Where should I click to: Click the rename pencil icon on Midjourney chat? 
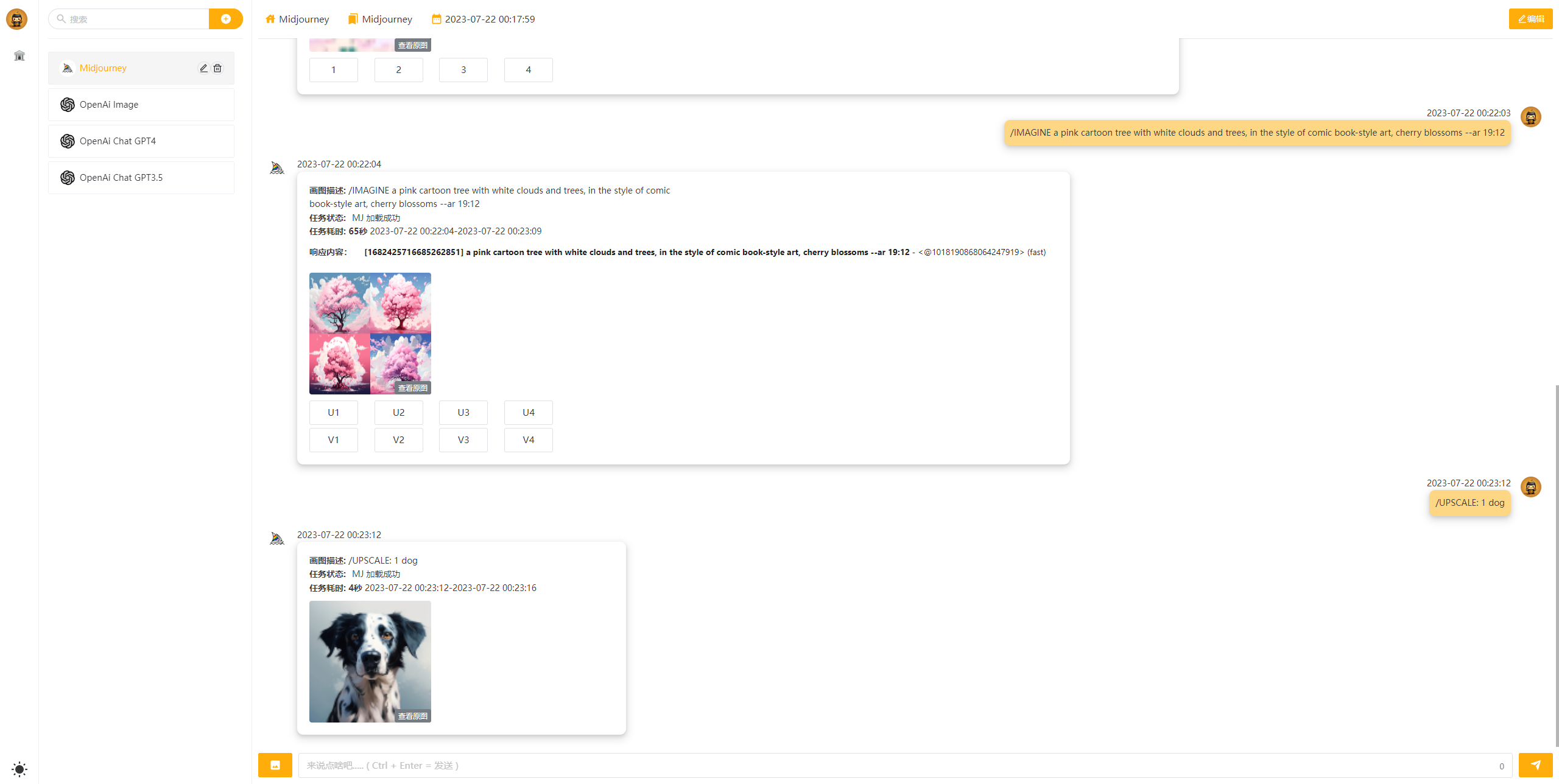[204, 68]
